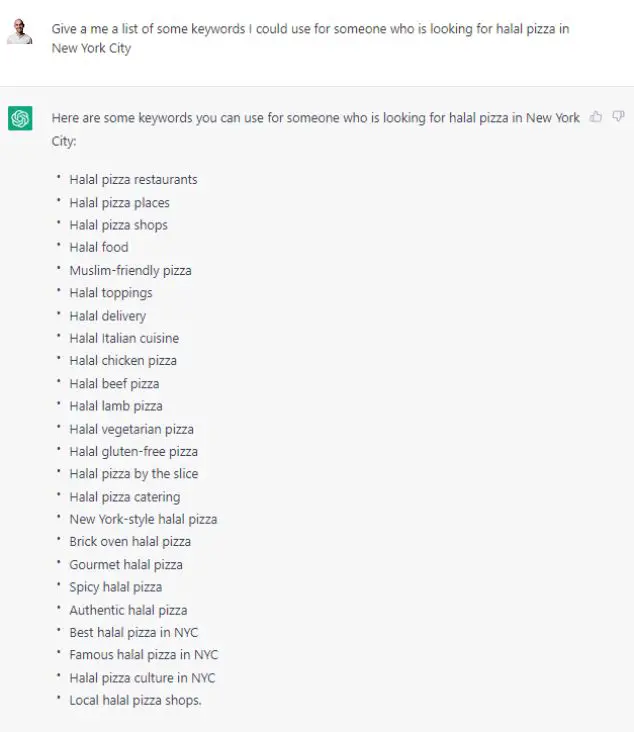Click the 'Halal delivery' list entry
Screen dimensions: 634x732
point(108,316)
